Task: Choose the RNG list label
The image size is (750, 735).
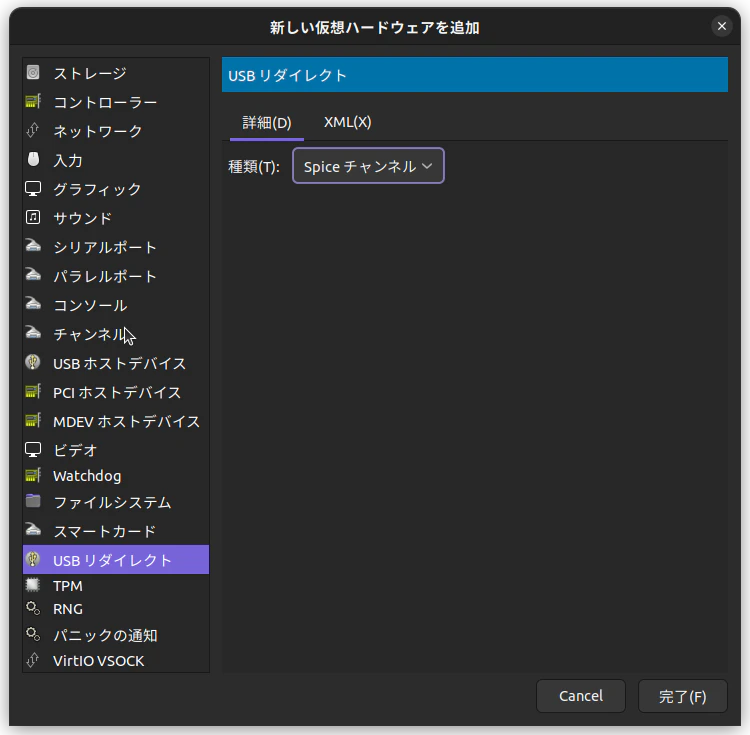Action: coord(68,609)
